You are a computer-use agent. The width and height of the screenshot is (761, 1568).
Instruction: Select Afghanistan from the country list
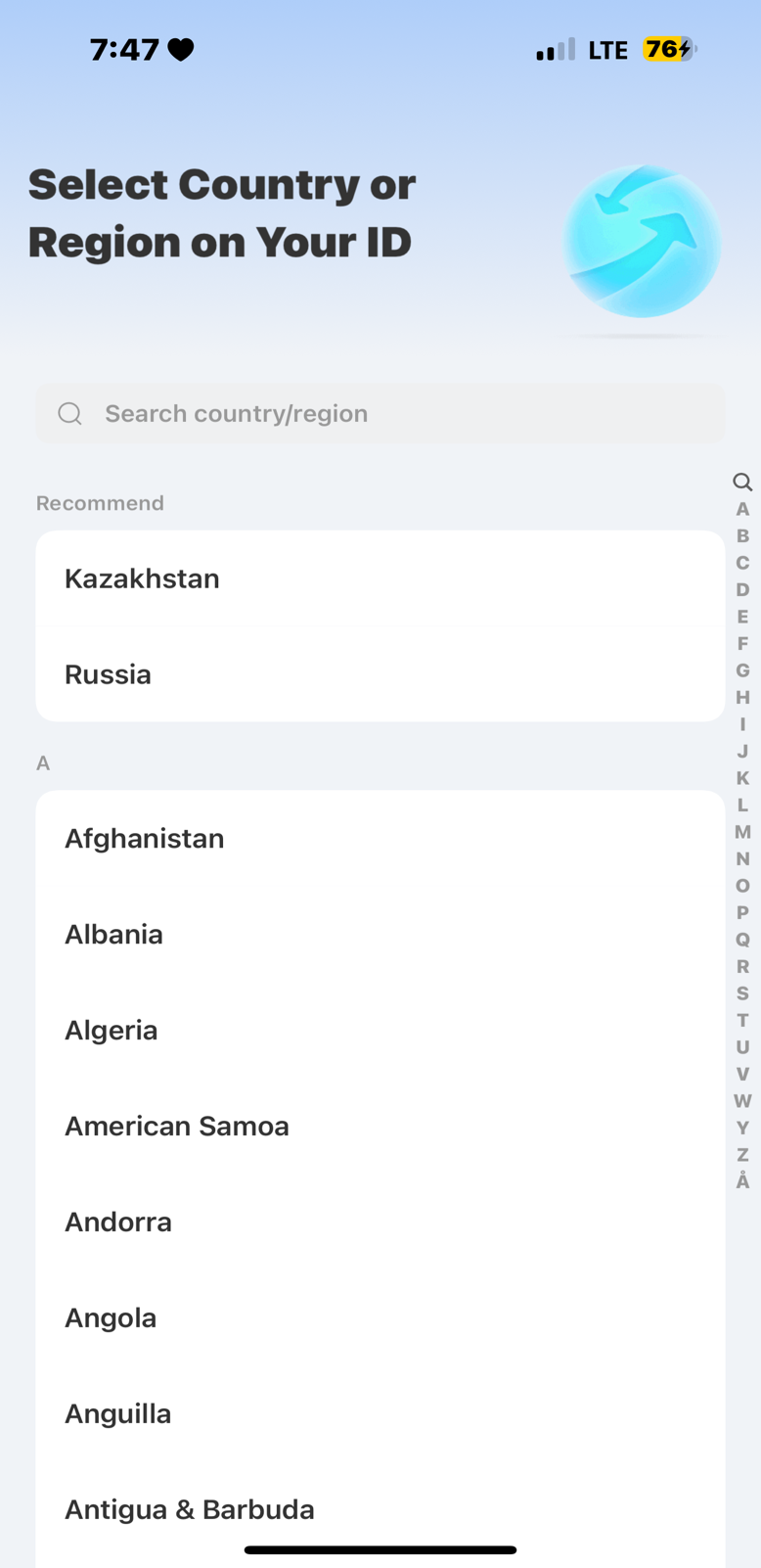pos(380,839)
